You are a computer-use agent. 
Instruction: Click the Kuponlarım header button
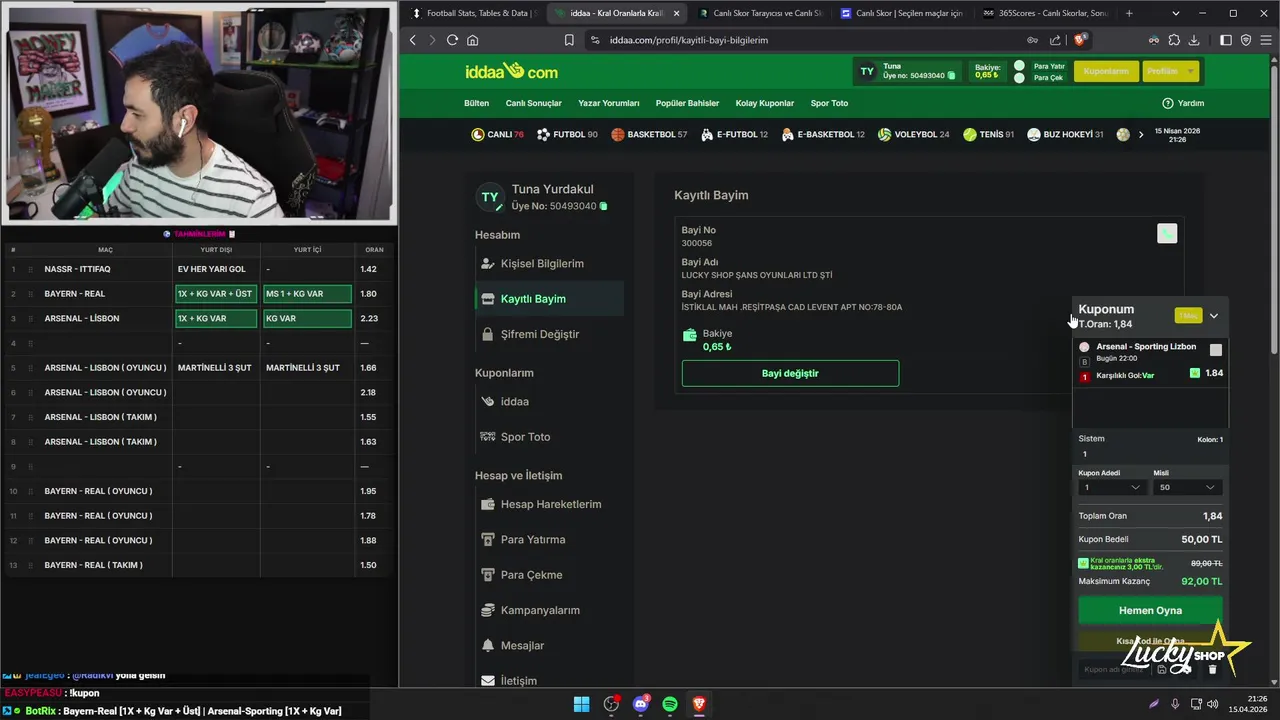1106,71
